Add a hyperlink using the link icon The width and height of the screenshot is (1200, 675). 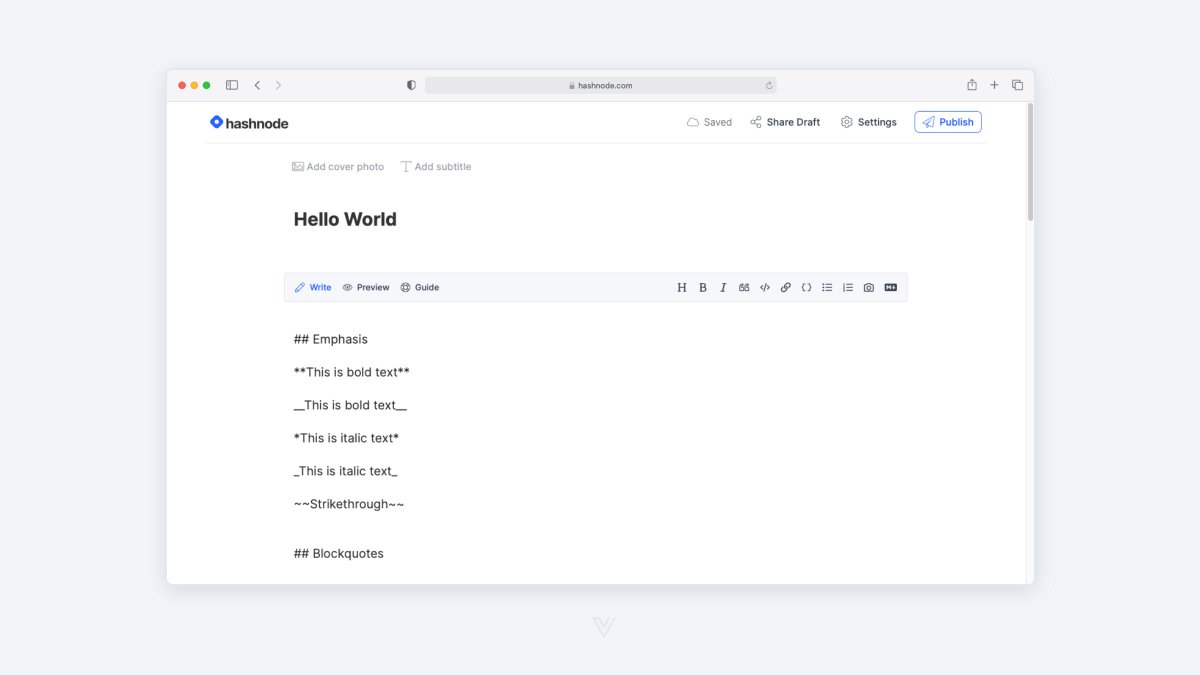(786, 287)
